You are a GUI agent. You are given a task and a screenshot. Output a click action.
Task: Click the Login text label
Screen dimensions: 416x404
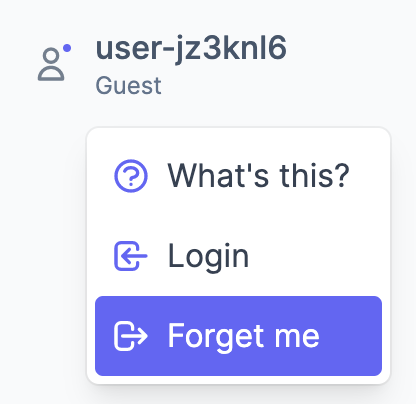[208, 257]
